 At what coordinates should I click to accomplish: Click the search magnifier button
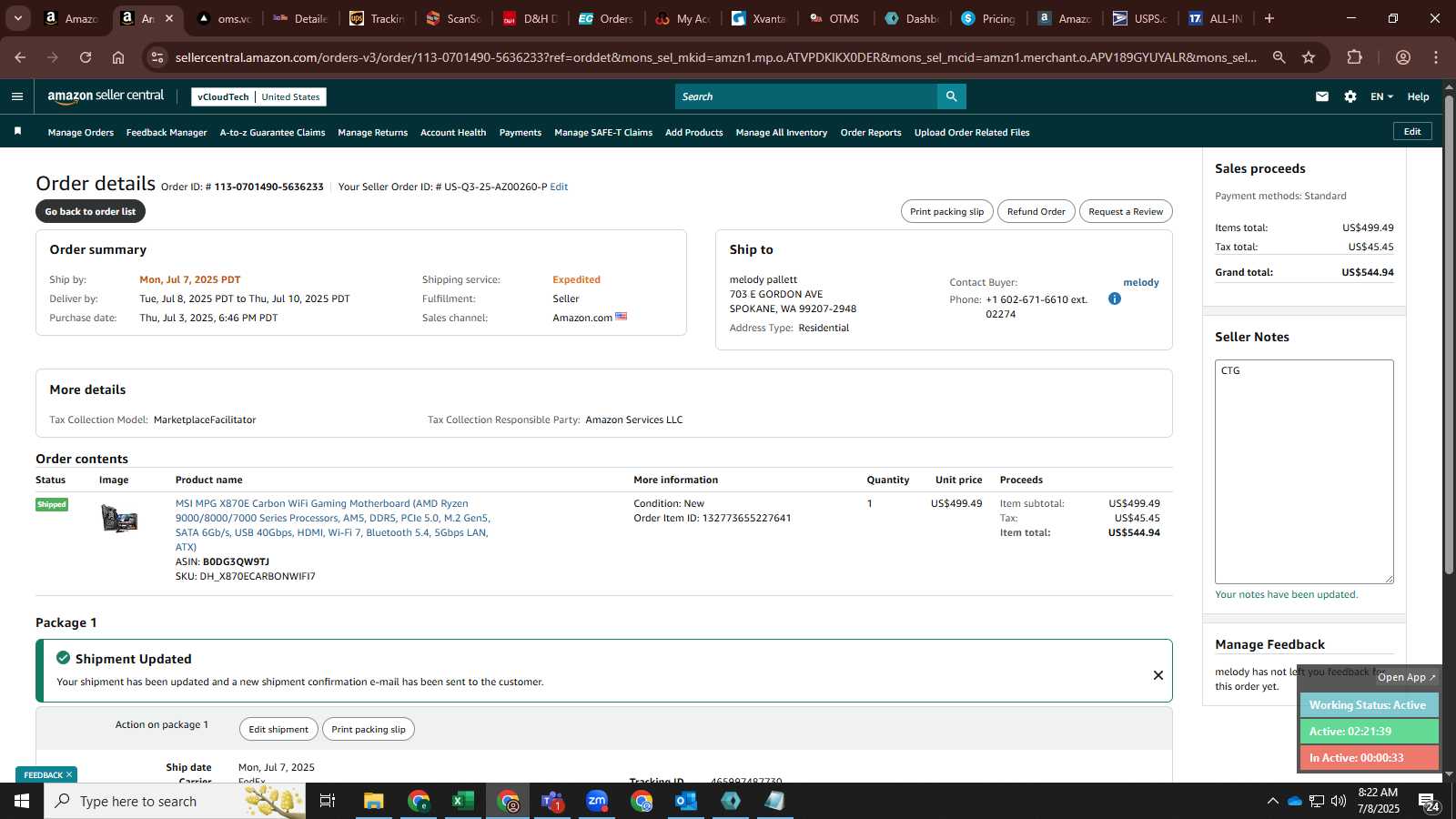coord(951,96)
